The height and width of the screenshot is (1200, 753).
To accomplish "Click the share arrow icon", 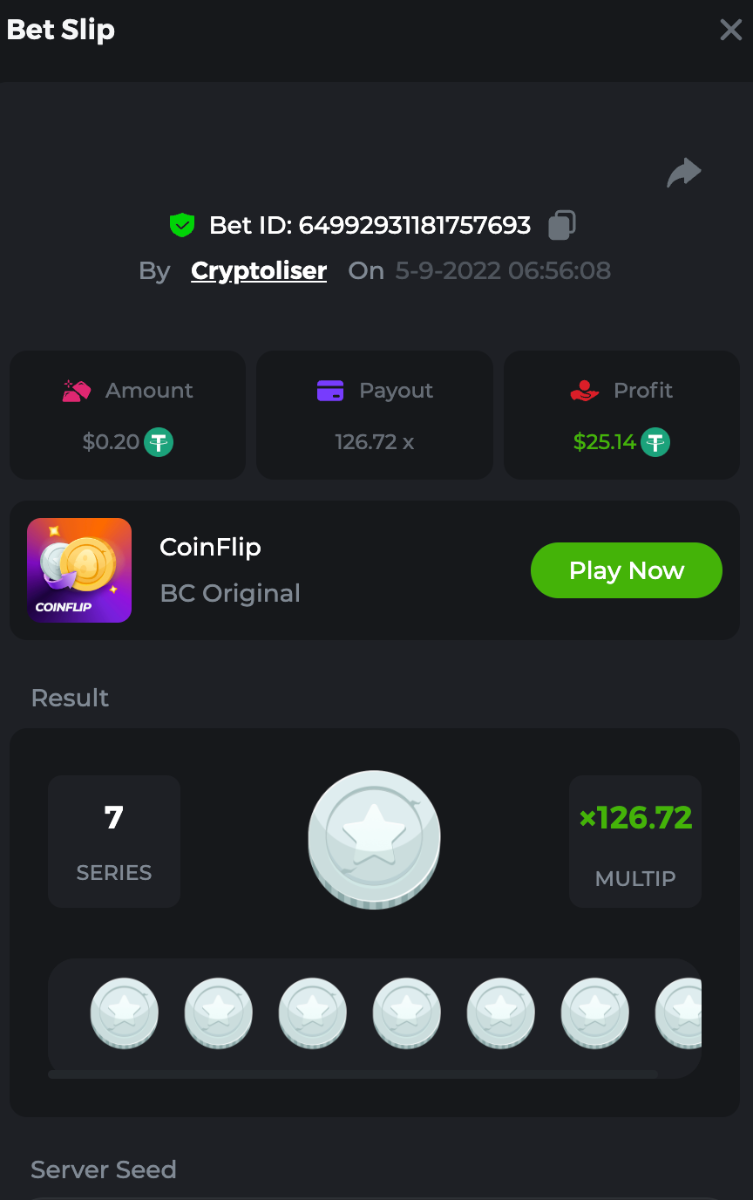I will (684, 174).
